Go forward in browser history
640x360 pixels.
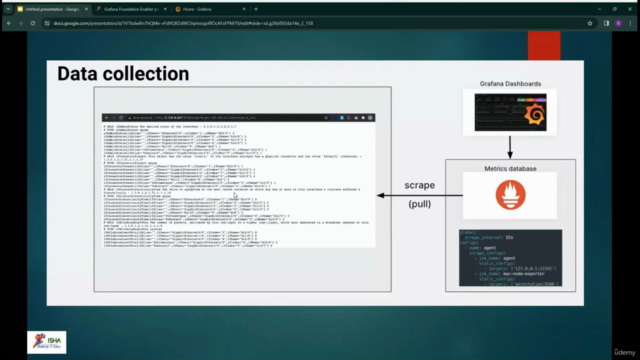(21, 23)
